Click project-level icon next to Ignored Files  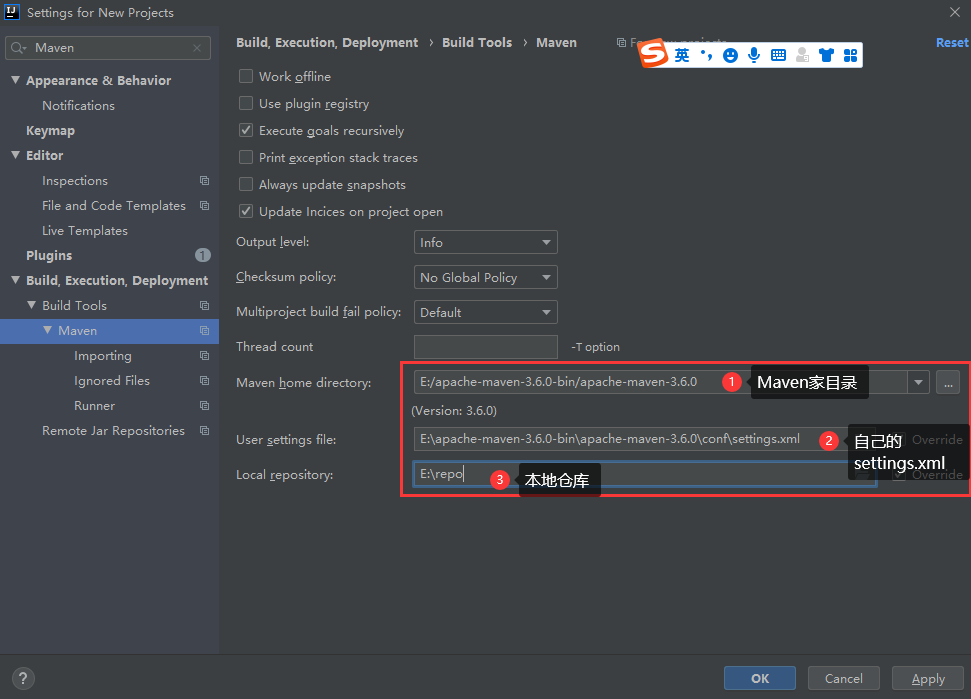coord(204,380)
